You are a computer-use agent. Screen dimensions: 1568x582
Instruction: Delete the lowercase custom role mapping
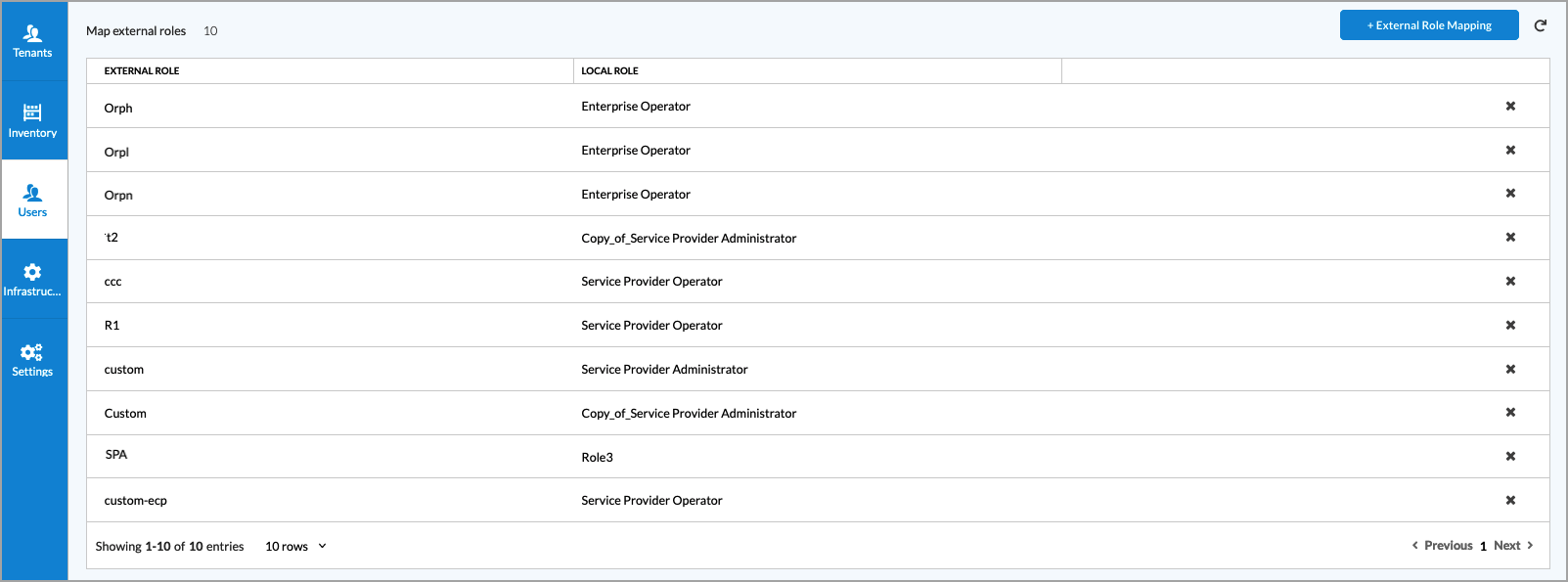(1510, 369)
